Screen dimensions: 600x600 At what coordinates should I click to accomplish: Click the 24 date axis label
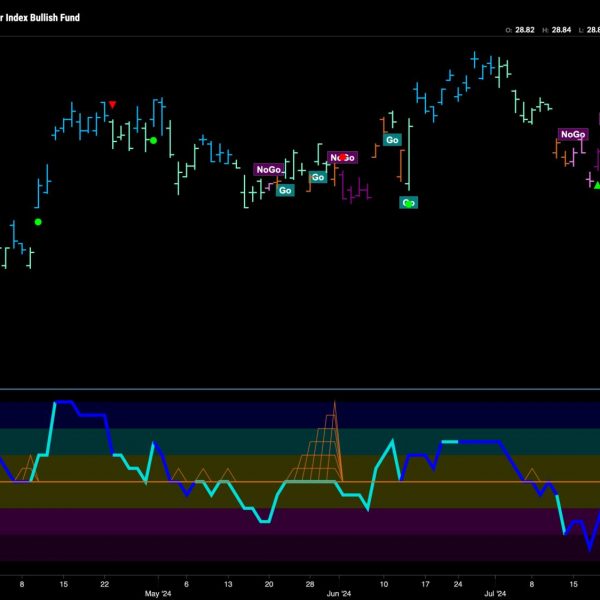tap(458, 584)
